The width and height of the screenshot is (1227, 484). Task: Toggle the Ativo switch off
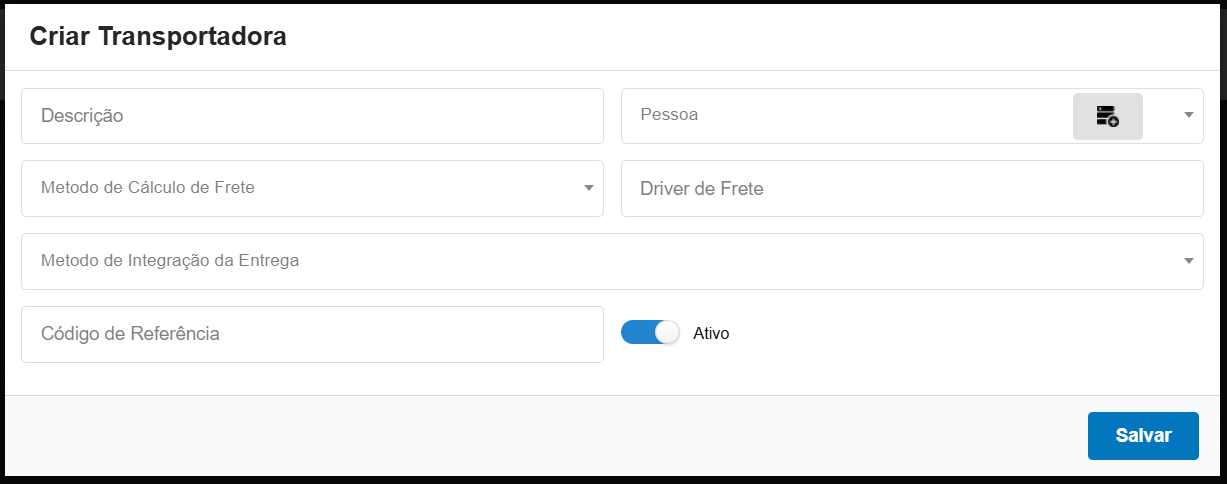click(x=650, y=332)
